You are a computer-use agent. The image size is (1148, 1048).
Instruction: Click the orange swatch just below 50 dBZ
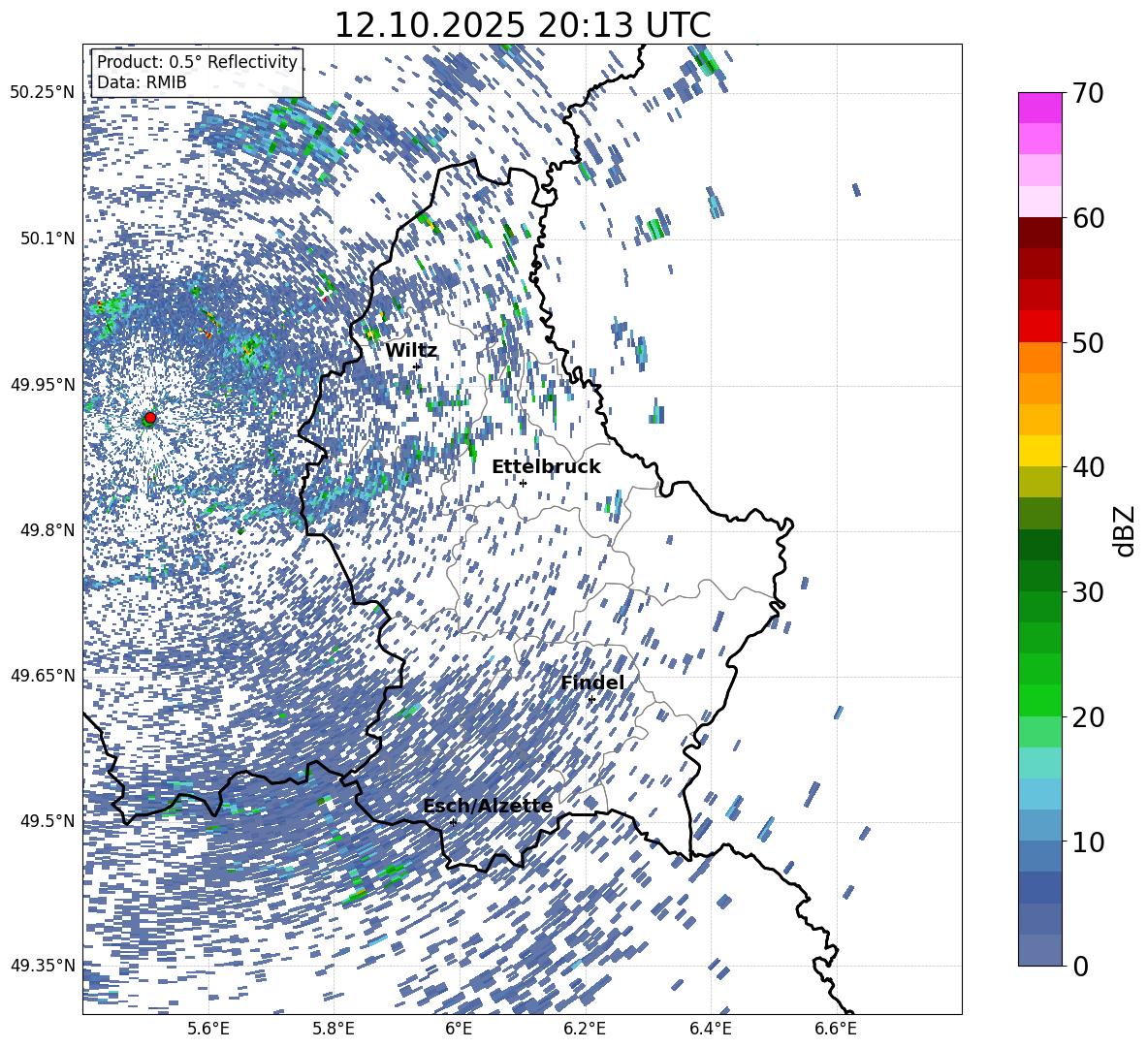coord(1039,358)
